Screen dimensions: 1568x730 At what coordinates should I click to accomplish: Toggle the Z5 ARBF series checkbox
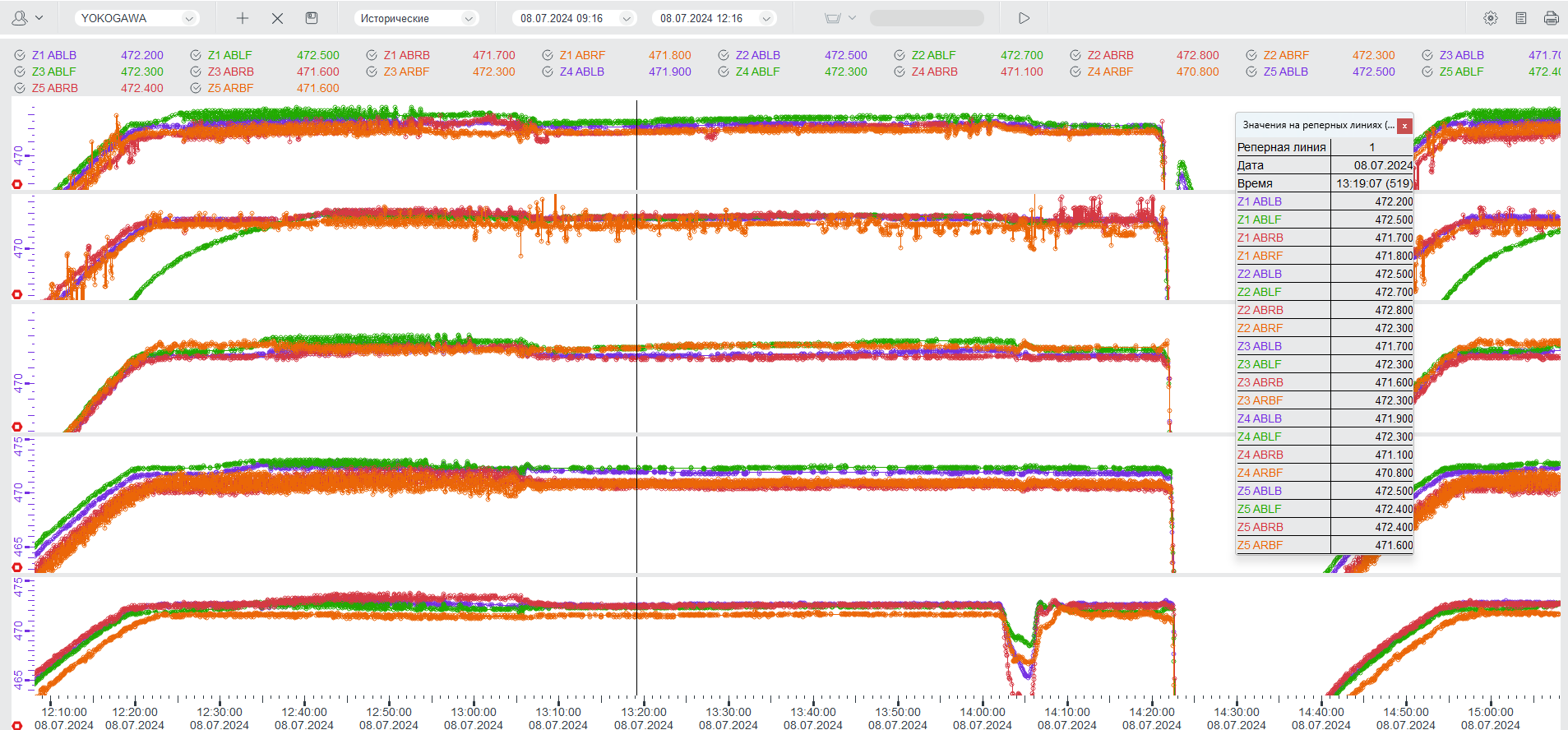196,88
